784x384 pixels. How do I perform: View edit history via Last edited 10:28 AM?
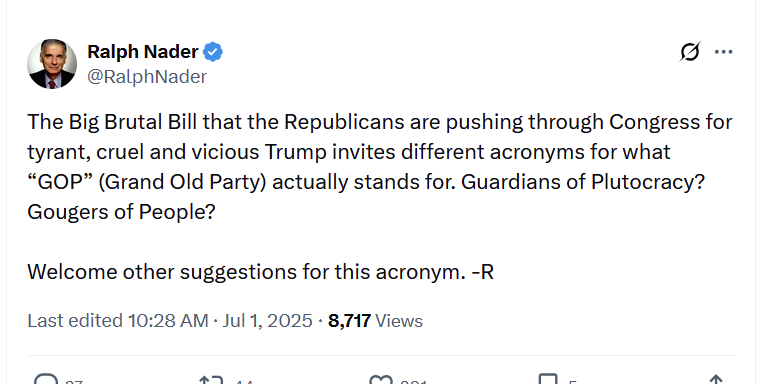click(118, 320)
